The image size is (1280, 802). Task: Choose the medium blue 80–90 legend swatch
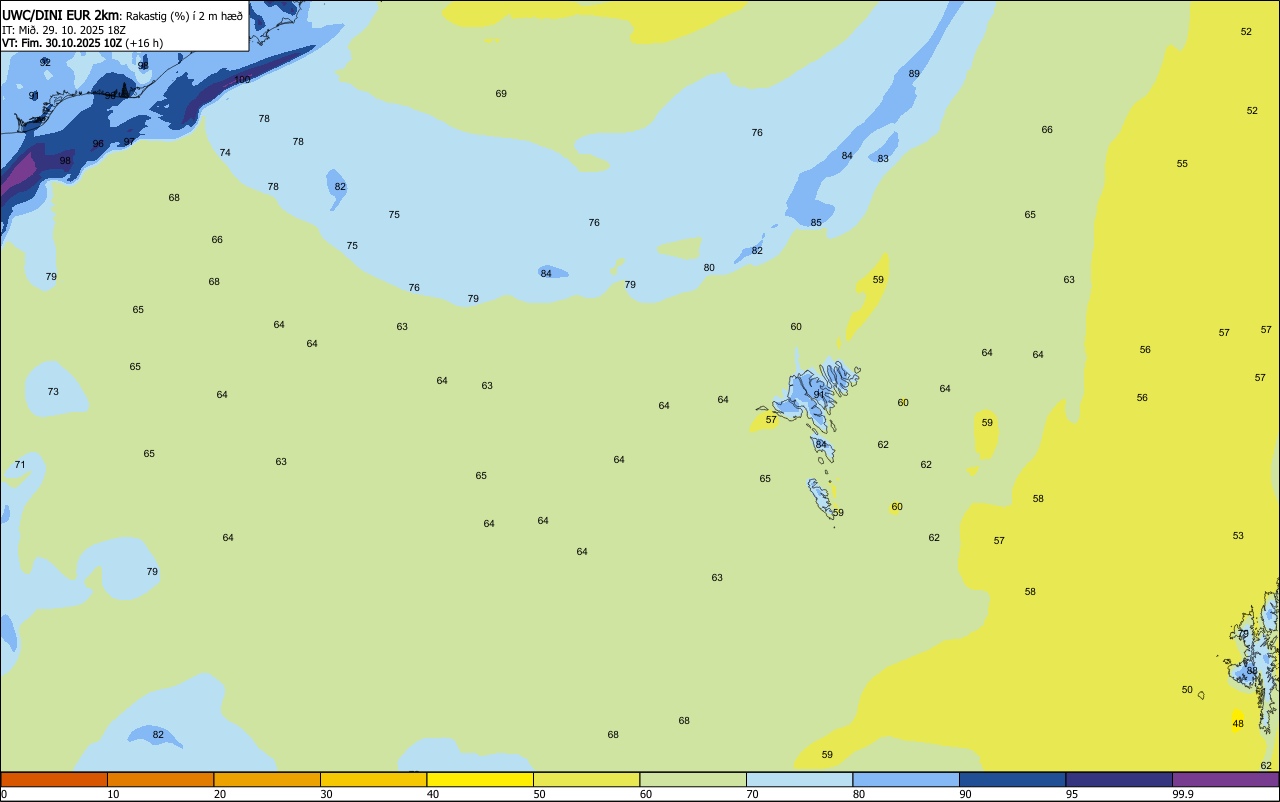(x=906, y=779)
